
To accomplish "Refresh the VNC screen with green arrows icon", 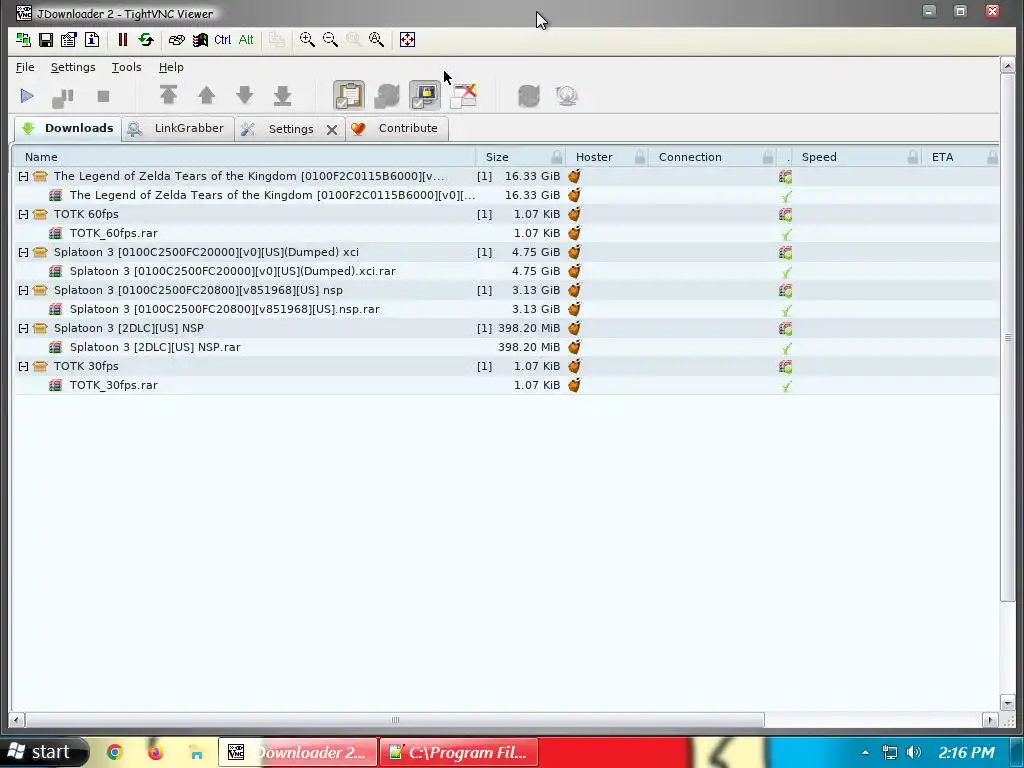I will (x=146, y=40).
